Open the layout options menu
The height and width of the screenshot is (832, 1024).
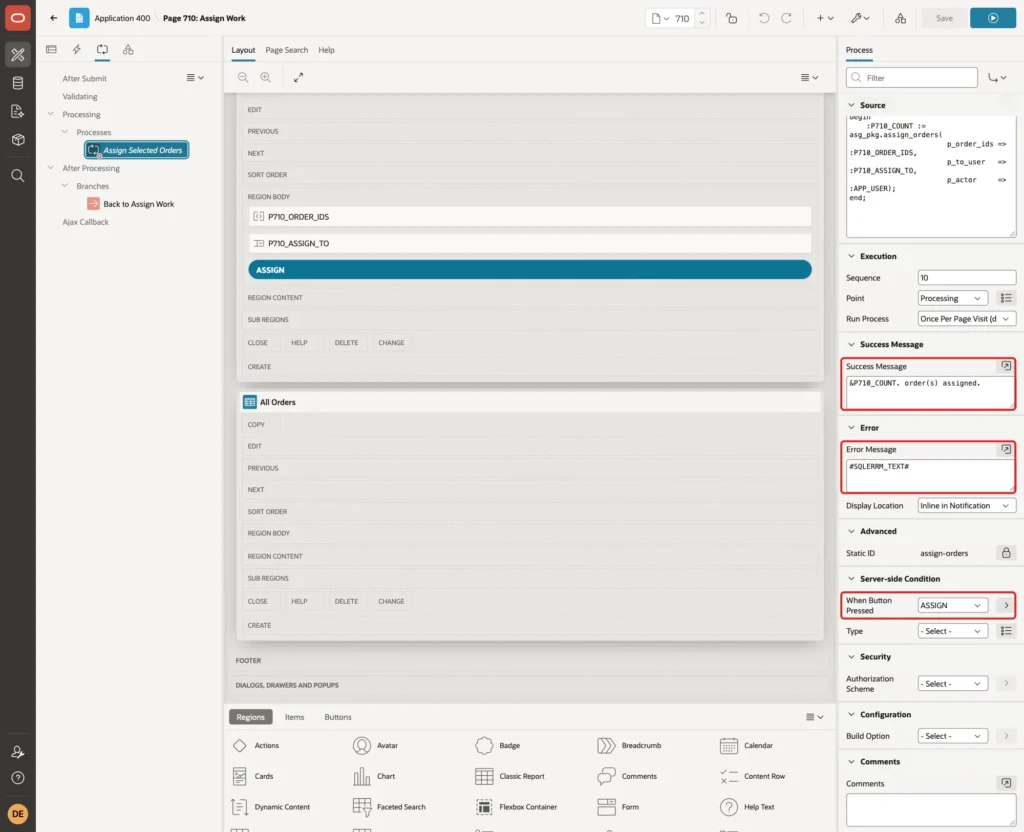pyautogui.click(x=809, y=77)
